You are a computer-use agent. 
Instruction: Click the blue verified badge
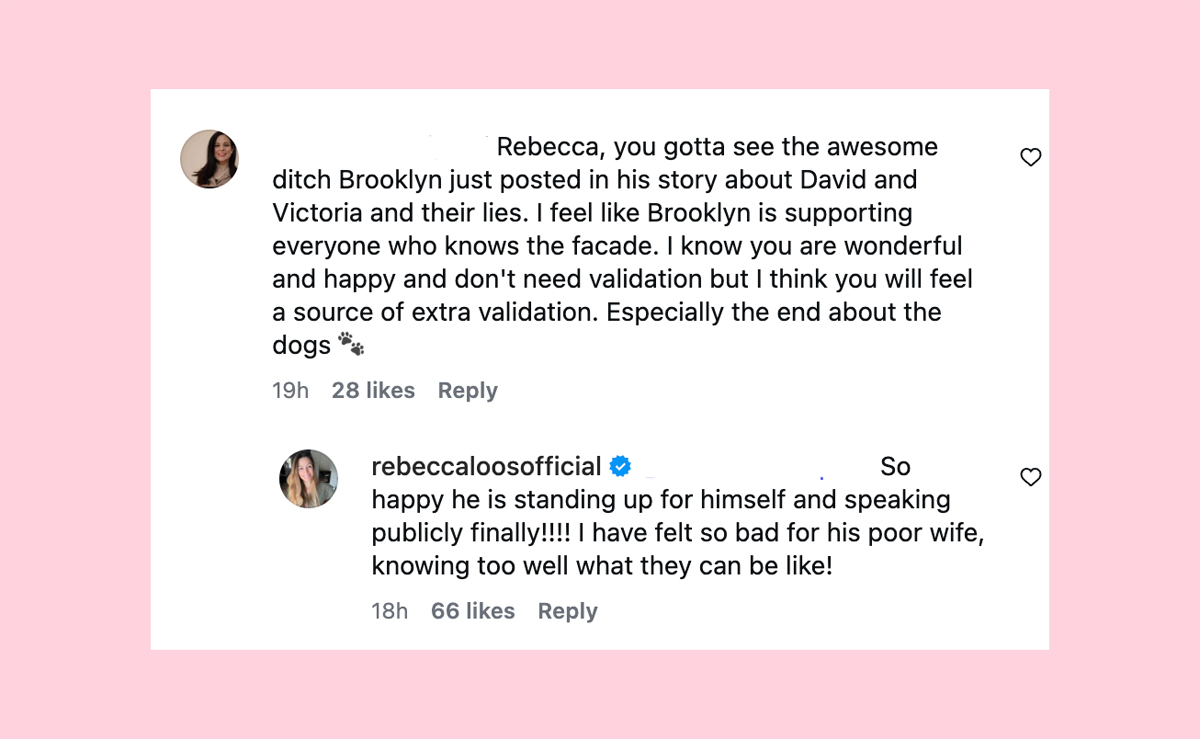click(x=620, y=466)
